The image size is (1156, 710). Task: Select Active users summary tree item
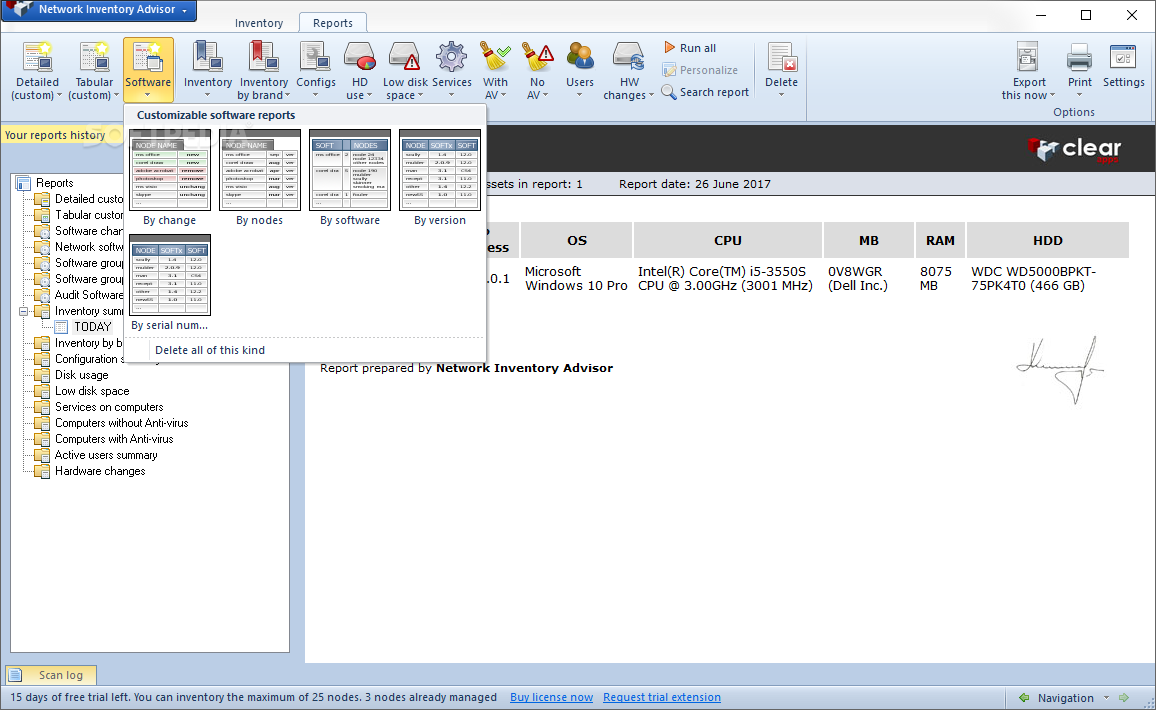coord(106,455)
